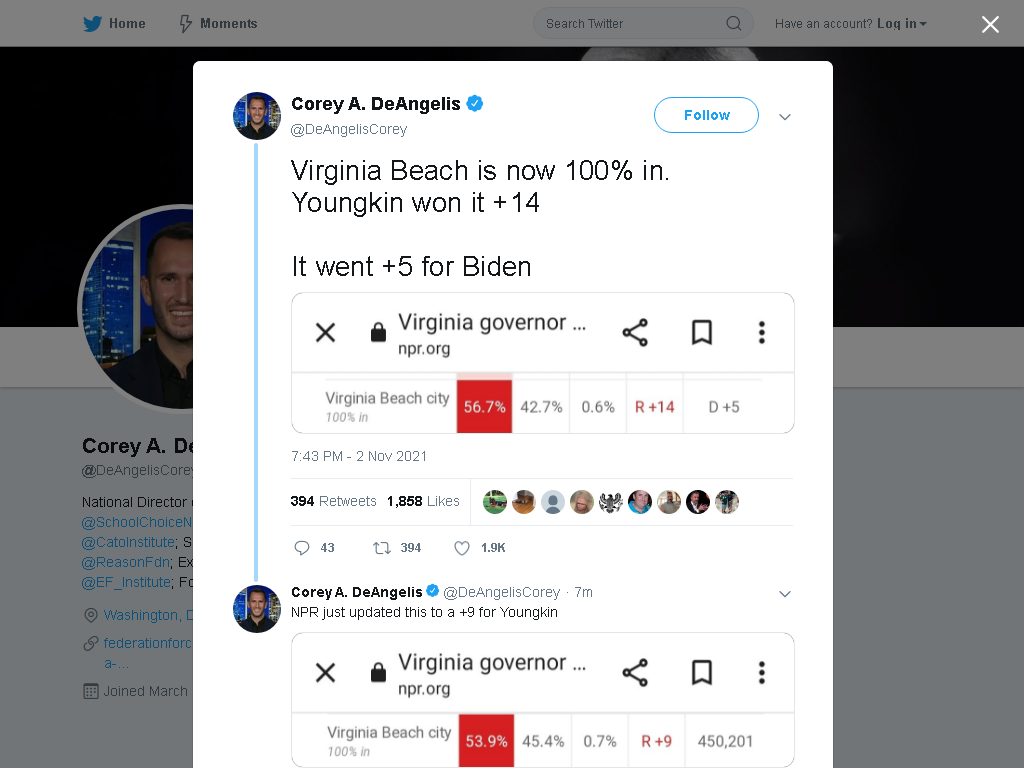This screenshot has width=1024, height=768.
Task: Open the Log in dropdown
Action: [x=901, y=24]
